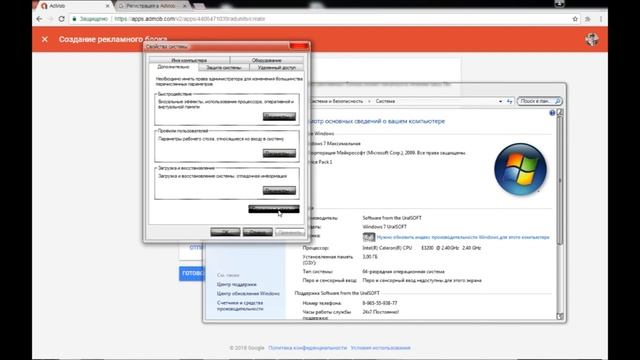Open Параметры under Загрузка и восстановление

(x=279, y=191)
